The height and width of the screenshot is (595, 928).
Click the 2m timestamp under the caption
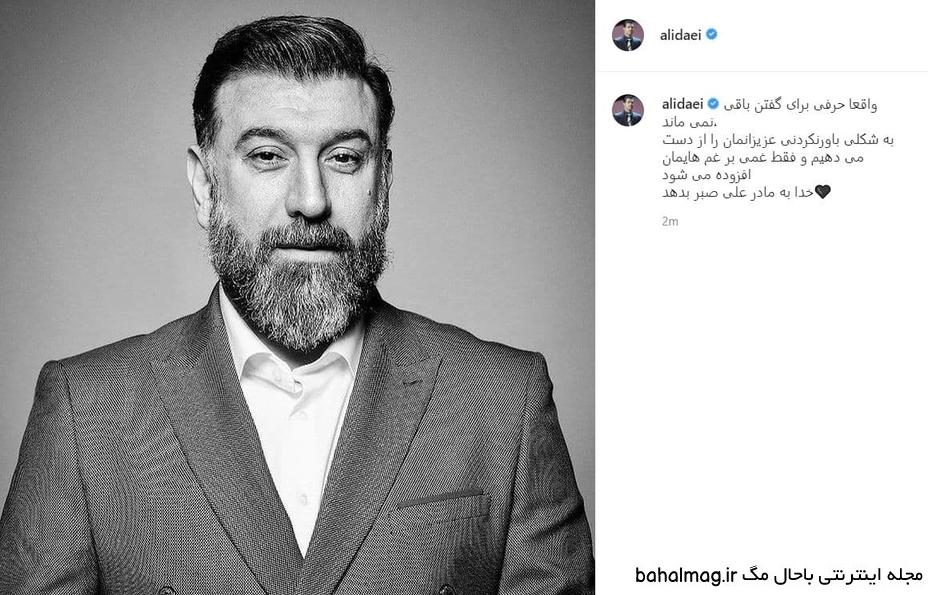[670, 221]
